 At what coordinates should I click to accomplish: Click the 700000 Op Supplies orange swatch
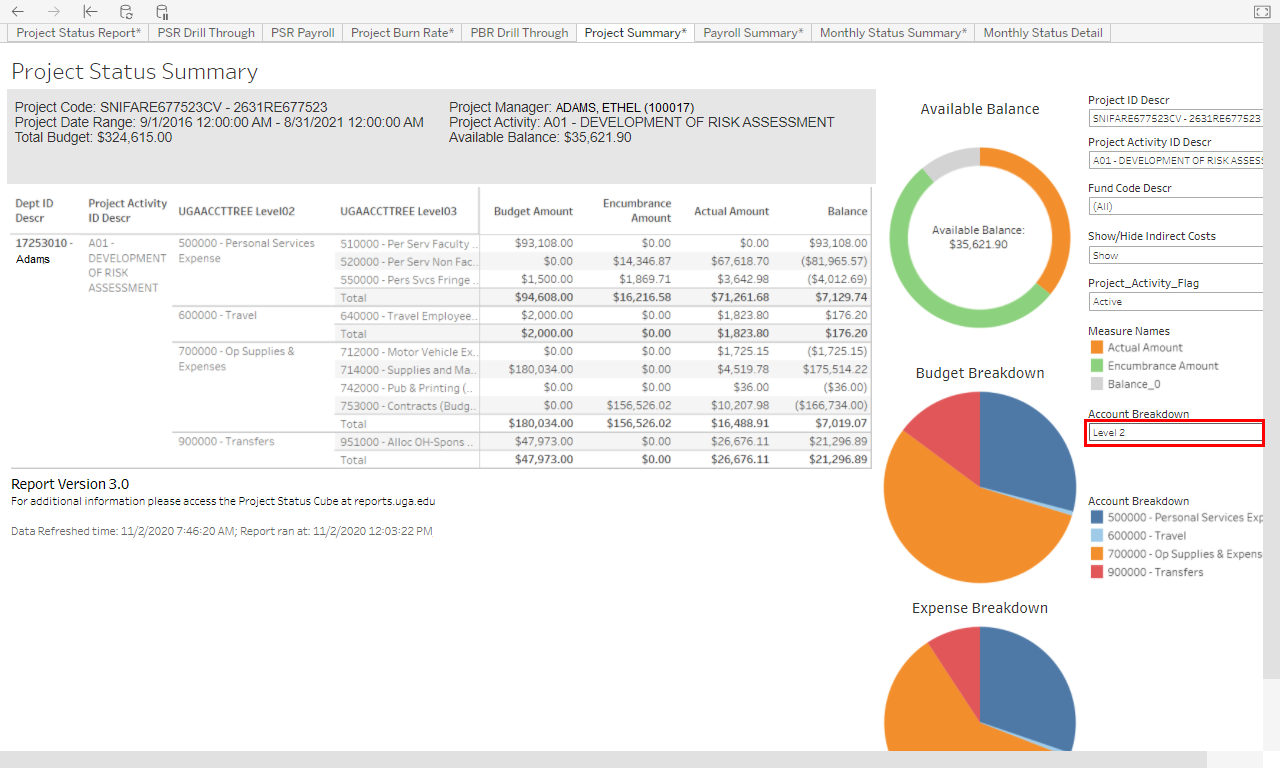(1096, 554)
